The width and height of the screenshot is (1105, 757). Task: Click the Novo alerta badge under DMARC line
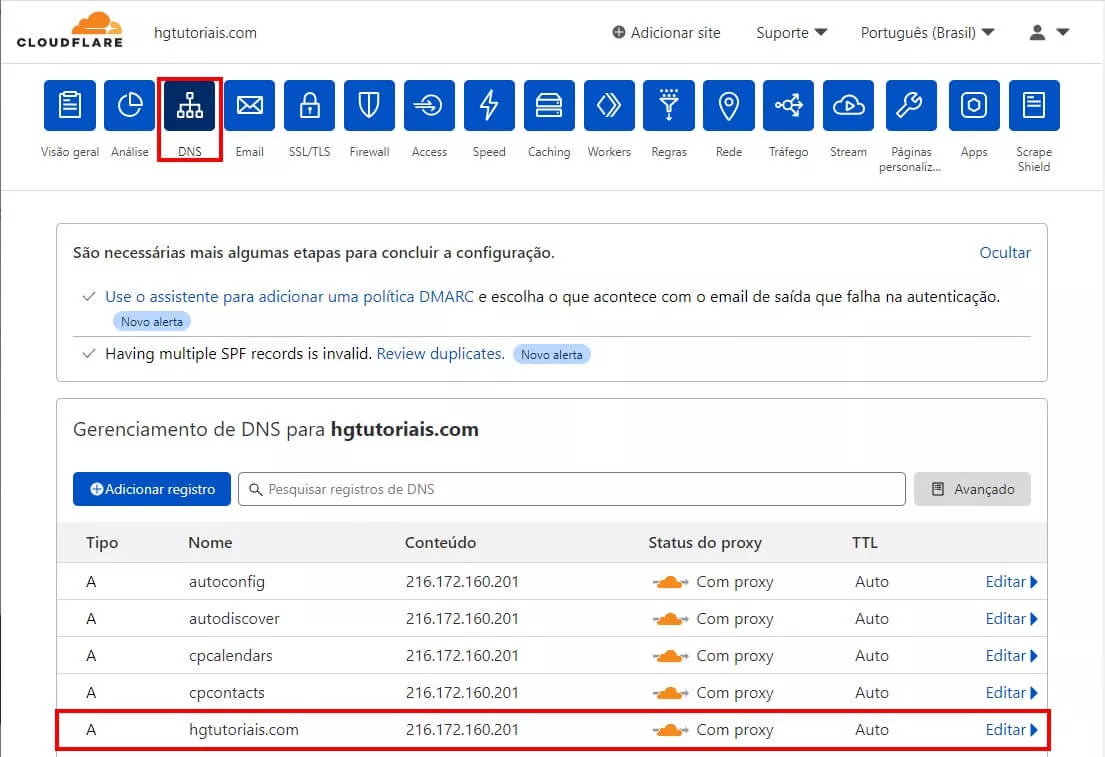click(x=152, y=321)
